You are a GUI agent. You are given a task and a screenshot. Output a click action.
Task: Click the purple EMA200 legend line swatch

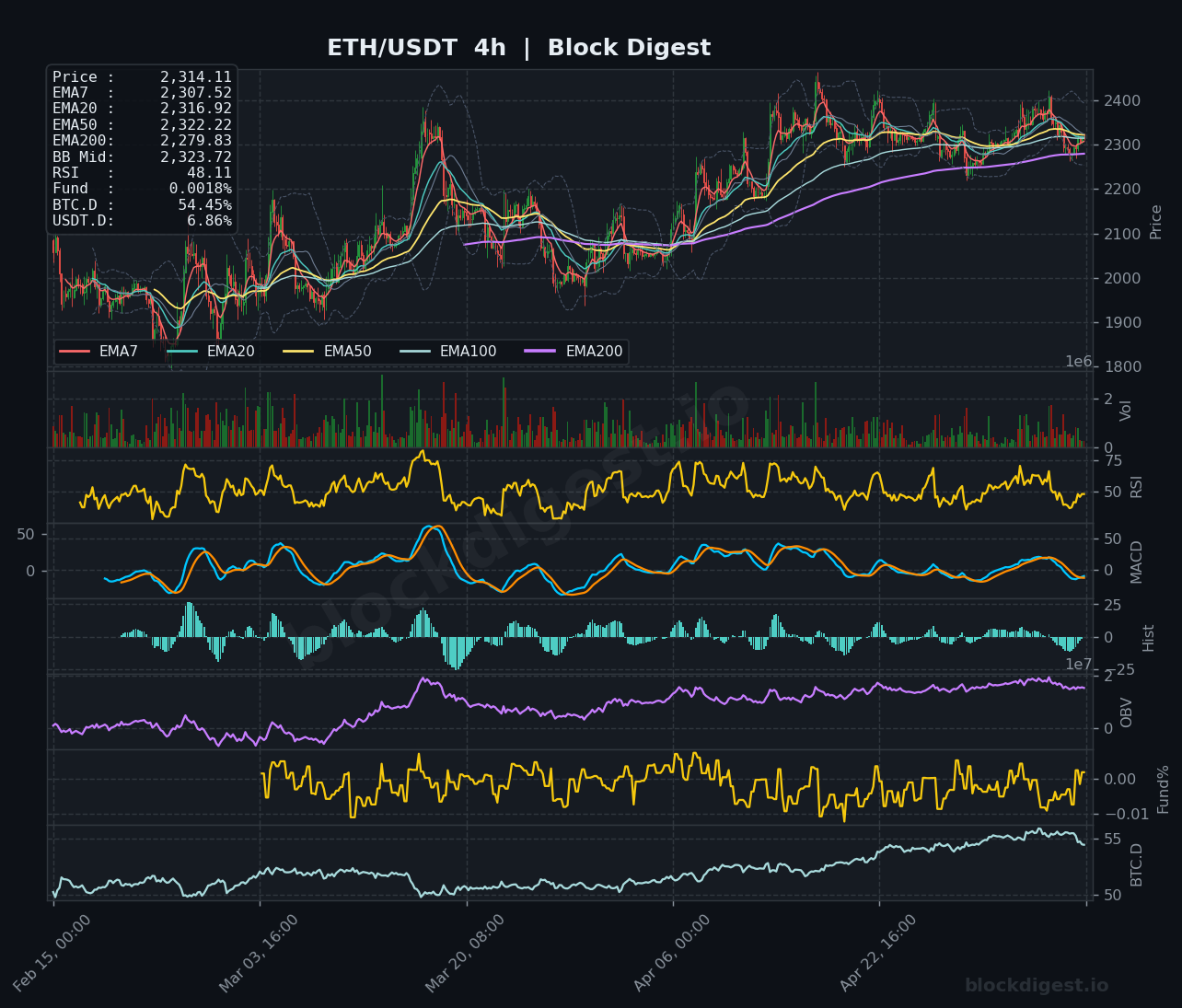coord(541,352)
